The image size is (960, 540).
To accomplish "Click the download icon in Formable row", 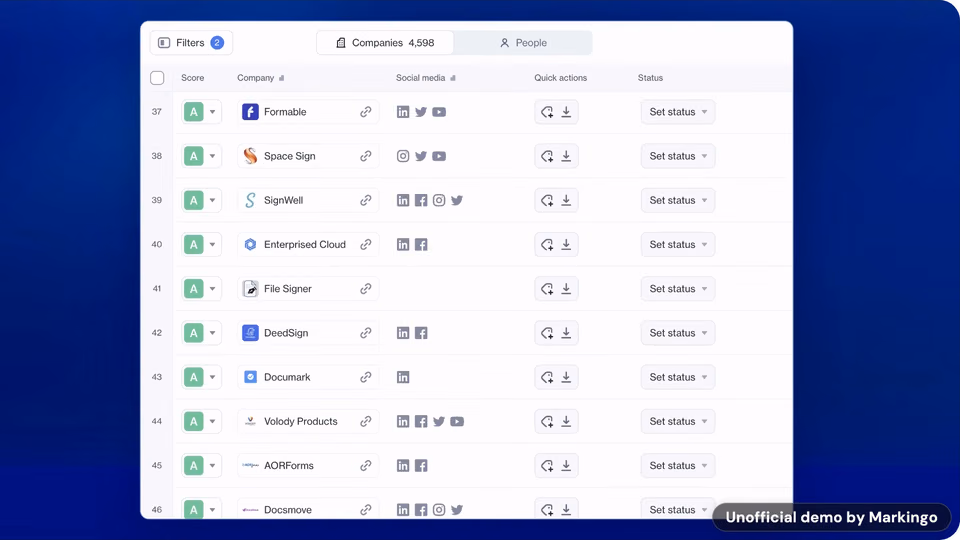I will (x=566, y=112).
